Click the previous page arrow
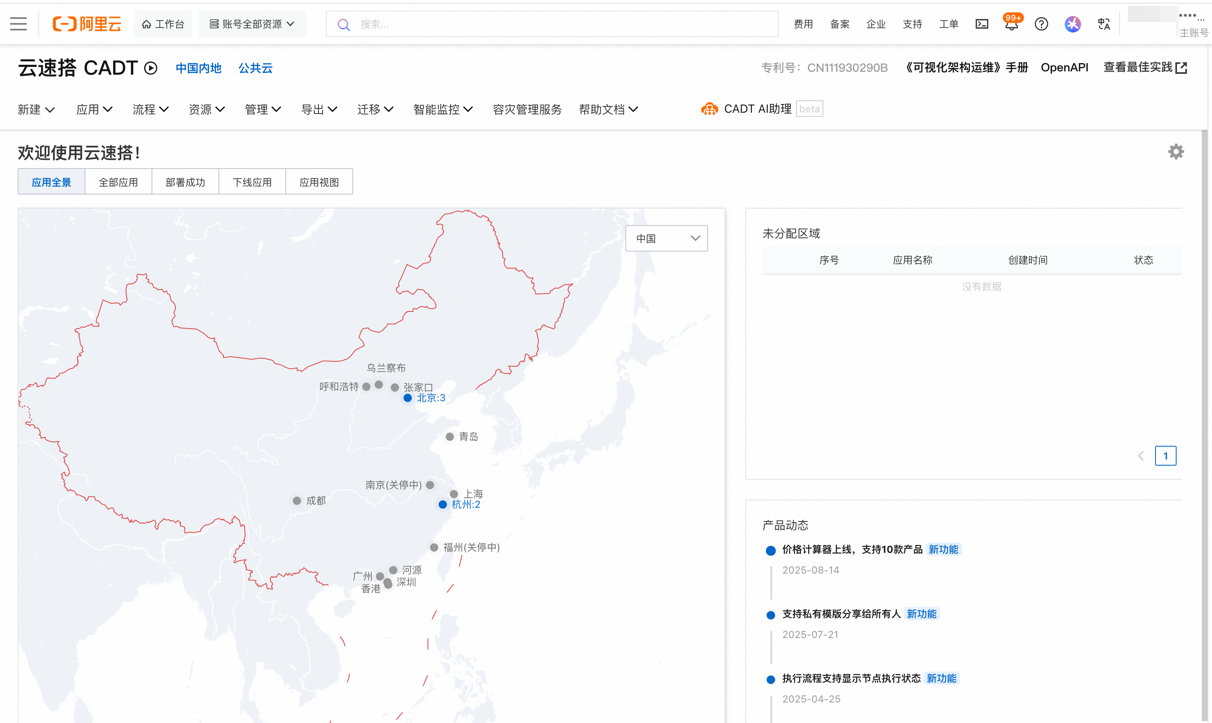This screenshot has width=1212, height=723. coord(1141,456)
